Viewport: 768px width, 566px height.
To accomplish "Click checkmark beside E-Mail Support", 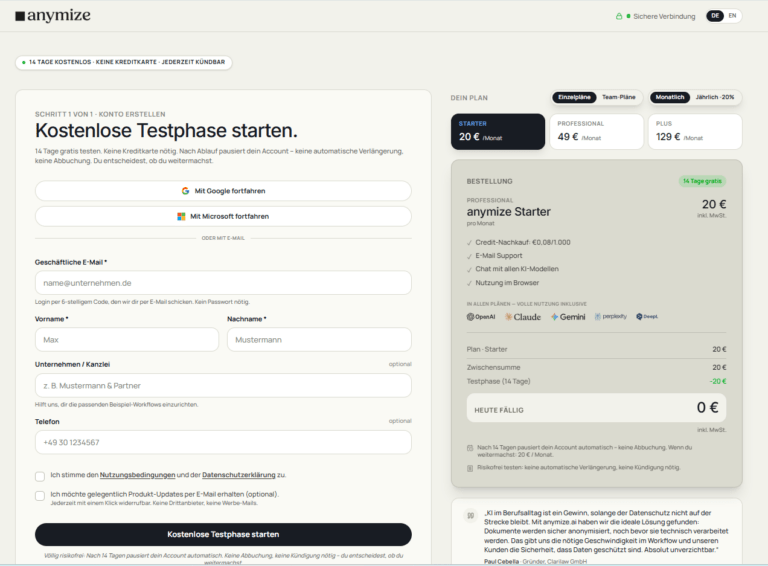I will point(470,256).
